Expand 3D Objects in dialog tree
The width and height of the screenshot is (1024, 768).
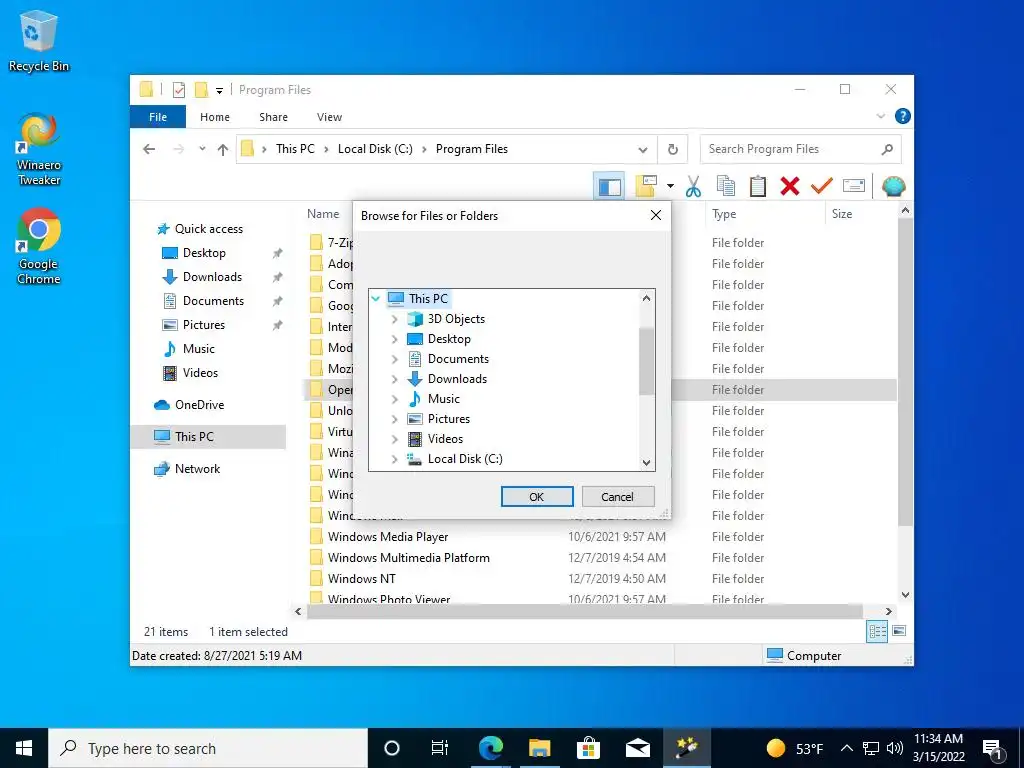394,319
